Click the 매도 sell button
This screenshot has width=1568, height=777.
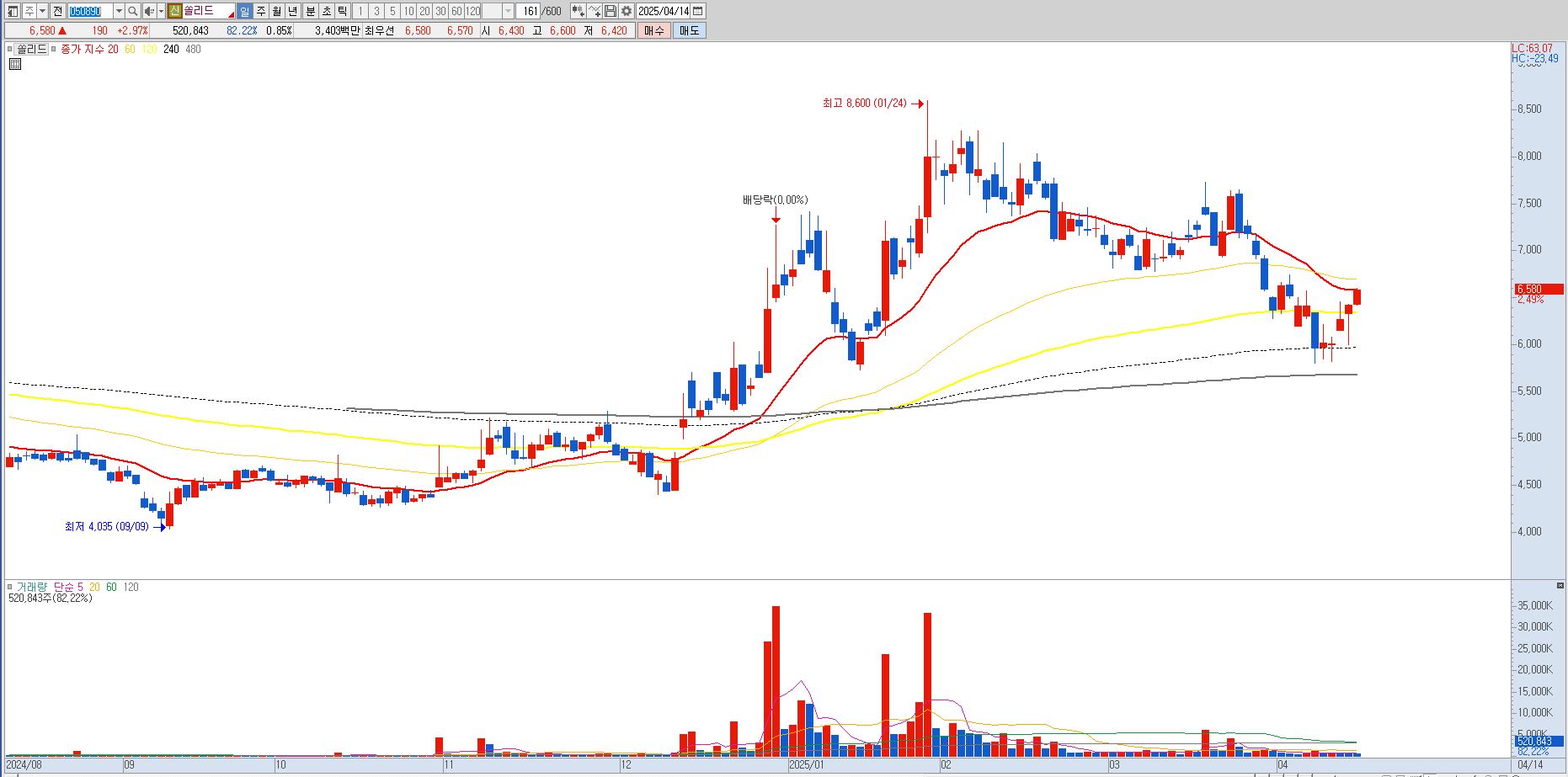(x=689, y=30)
